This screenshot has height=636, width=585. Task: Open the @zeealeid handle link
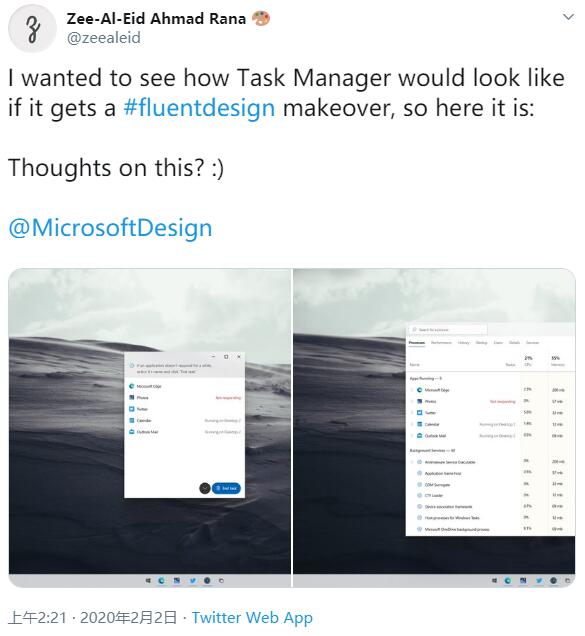[x=103, y=38]
